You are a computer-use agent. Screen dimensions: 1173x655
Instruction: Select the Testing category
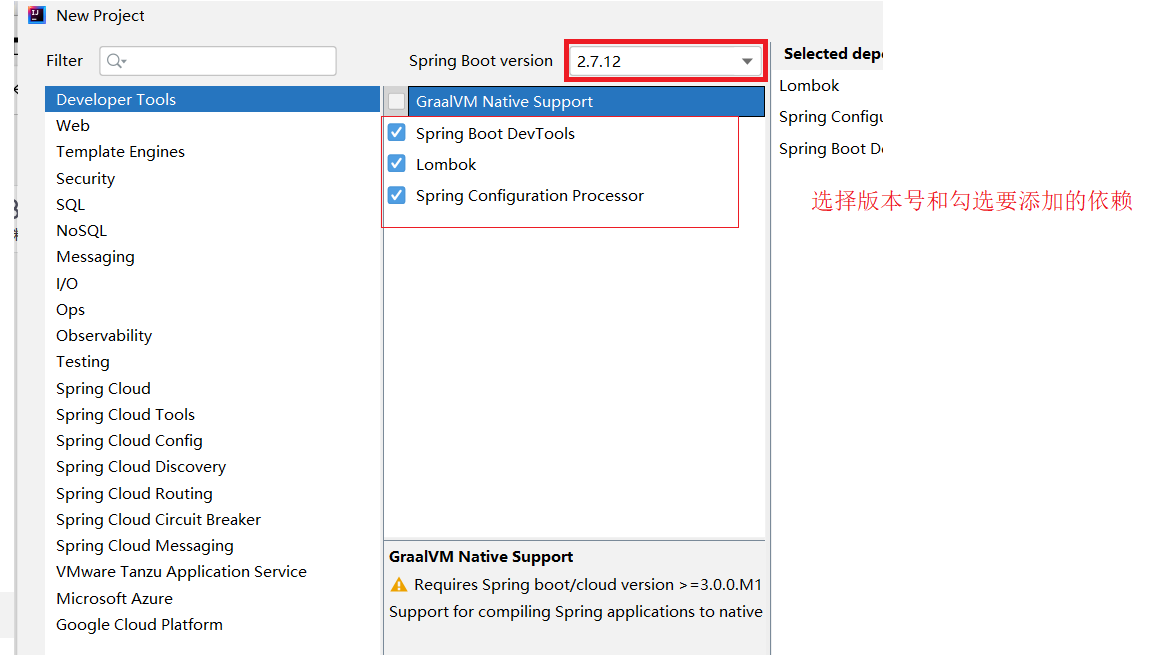[x=83, y=361]
